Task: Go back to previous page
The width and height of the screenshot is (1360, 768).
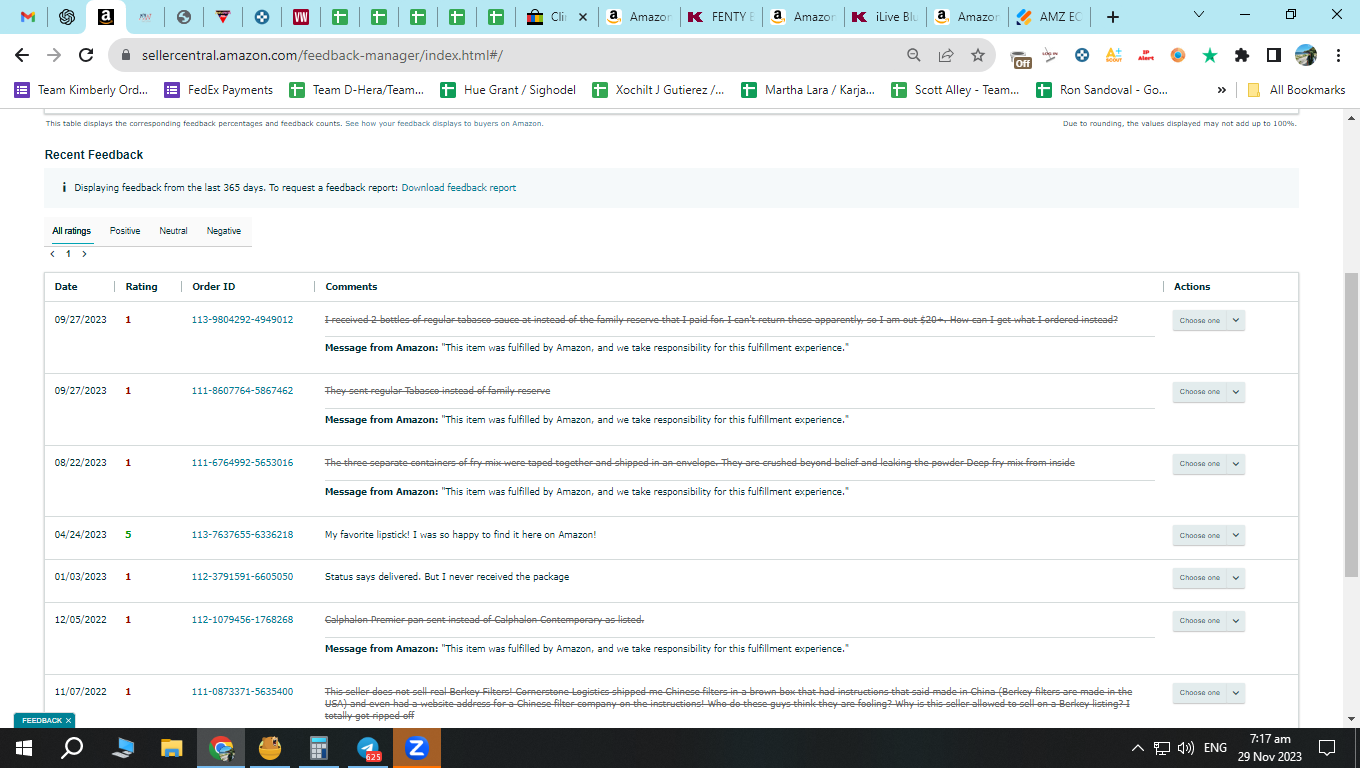Action: pyautogui.click(x=22, y=55)
